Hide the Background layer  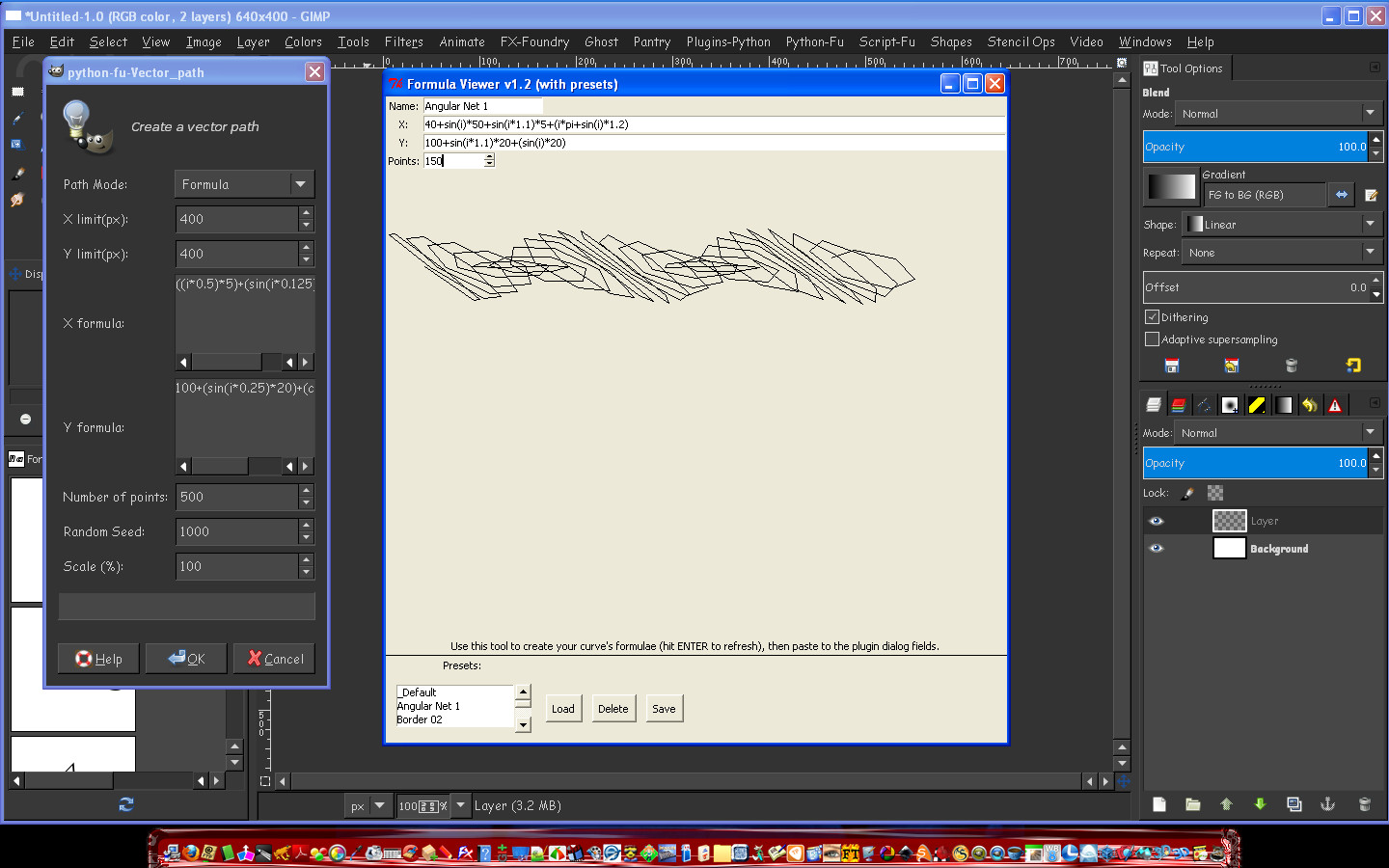click(x=1157, y=548)
